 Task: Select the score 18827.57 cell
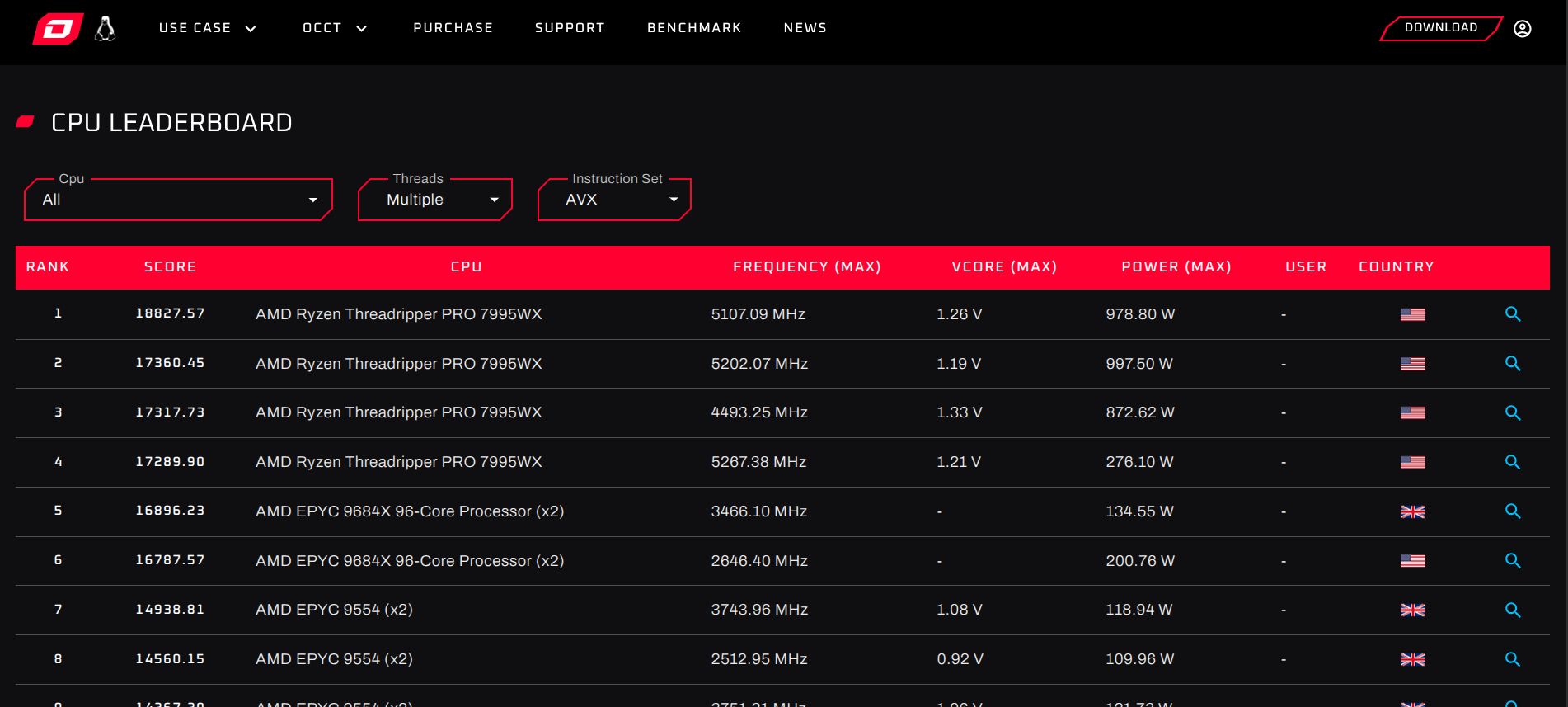170,313
